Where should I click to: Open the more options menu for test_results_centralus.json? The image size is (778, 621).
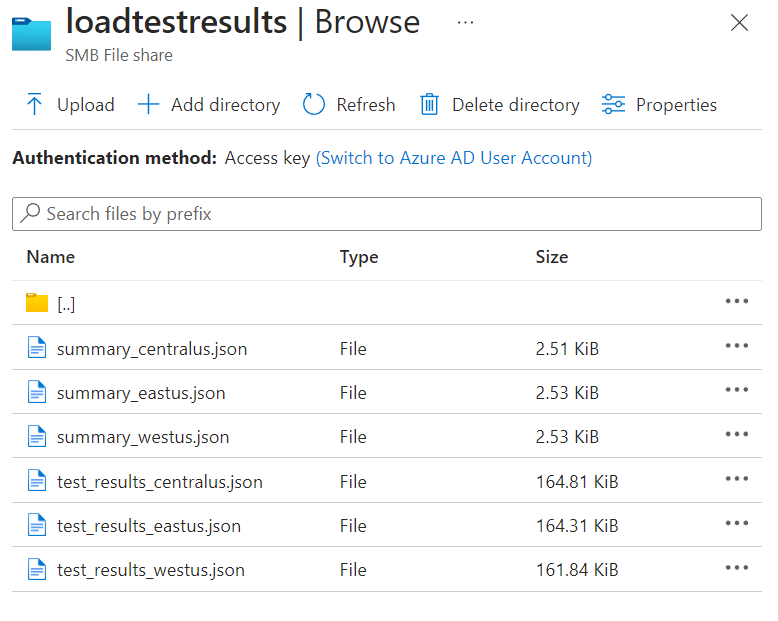point(737,479)
